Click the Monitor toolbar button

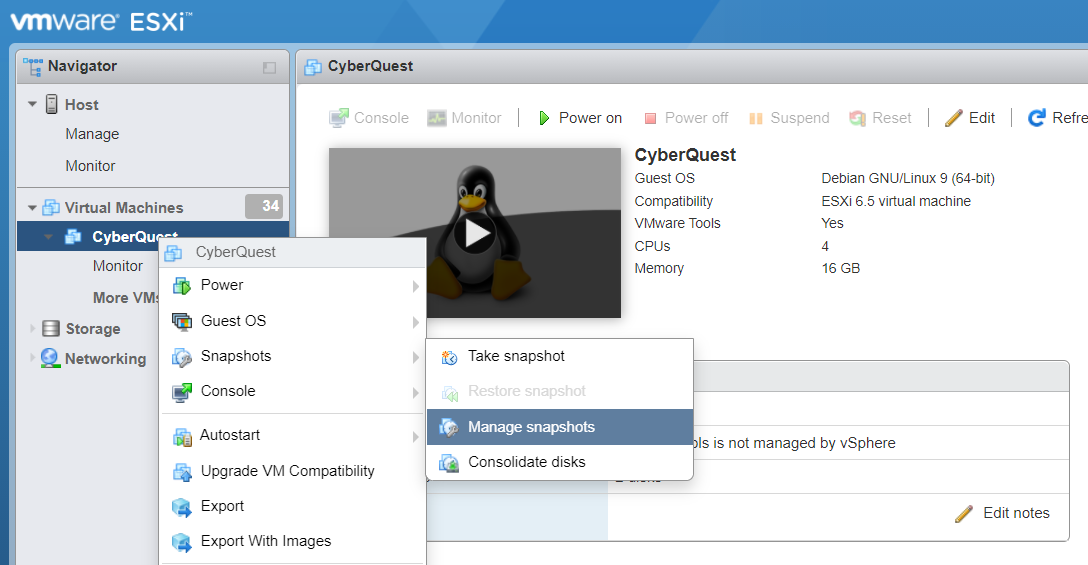[464, 118]
